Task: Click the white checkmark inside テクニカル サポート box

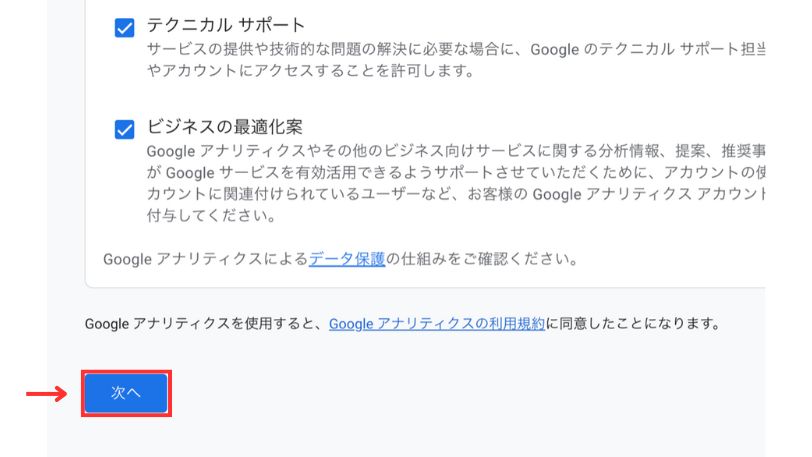Action: point(125,27)
